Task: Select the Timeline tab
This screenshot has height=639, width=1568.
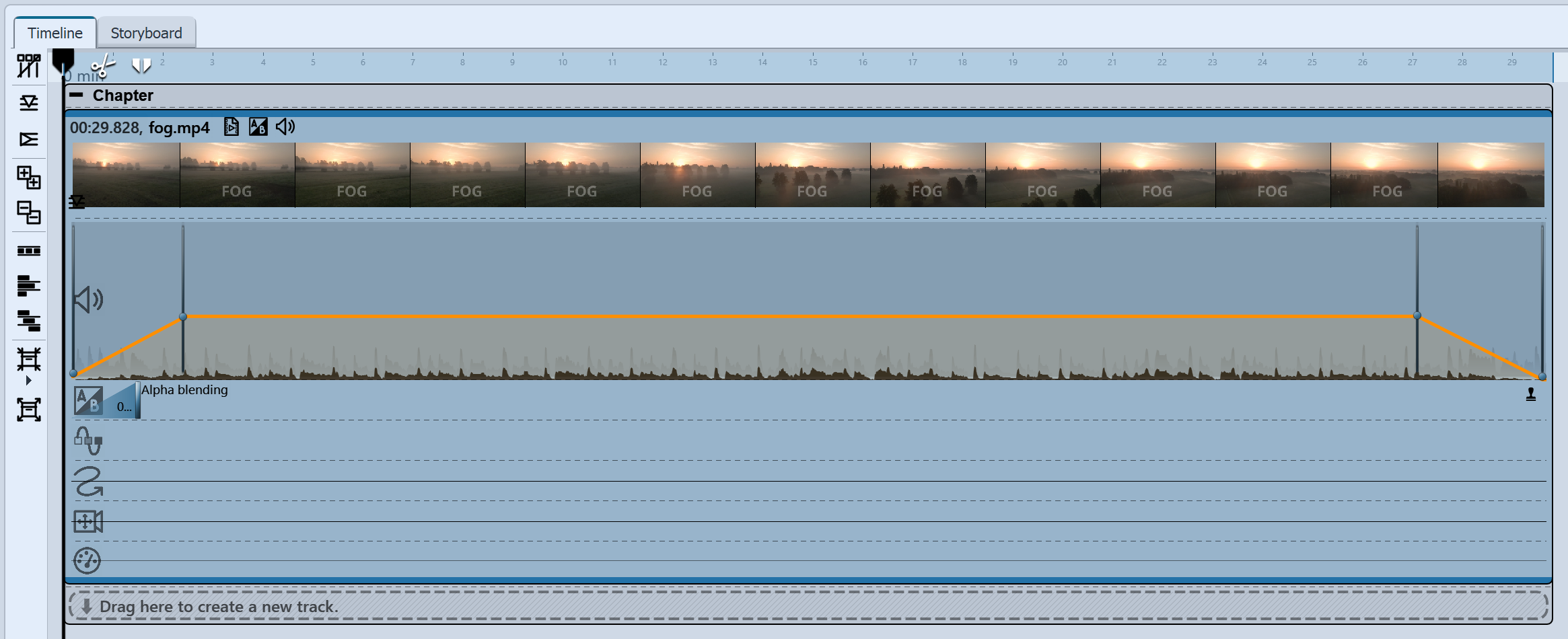Action: 54,32
